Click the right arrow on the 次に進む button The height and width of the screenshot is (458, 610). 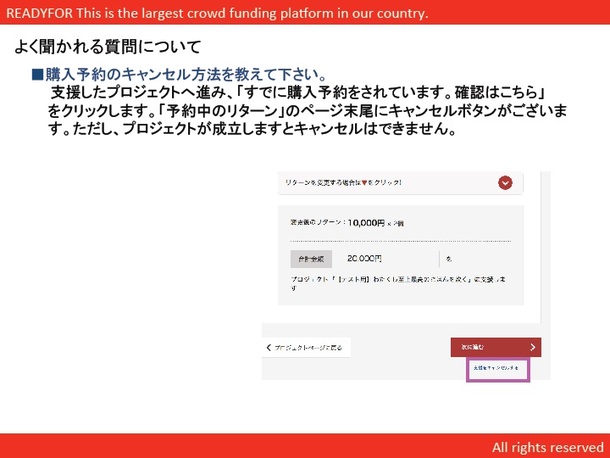(x=533, y=347)
